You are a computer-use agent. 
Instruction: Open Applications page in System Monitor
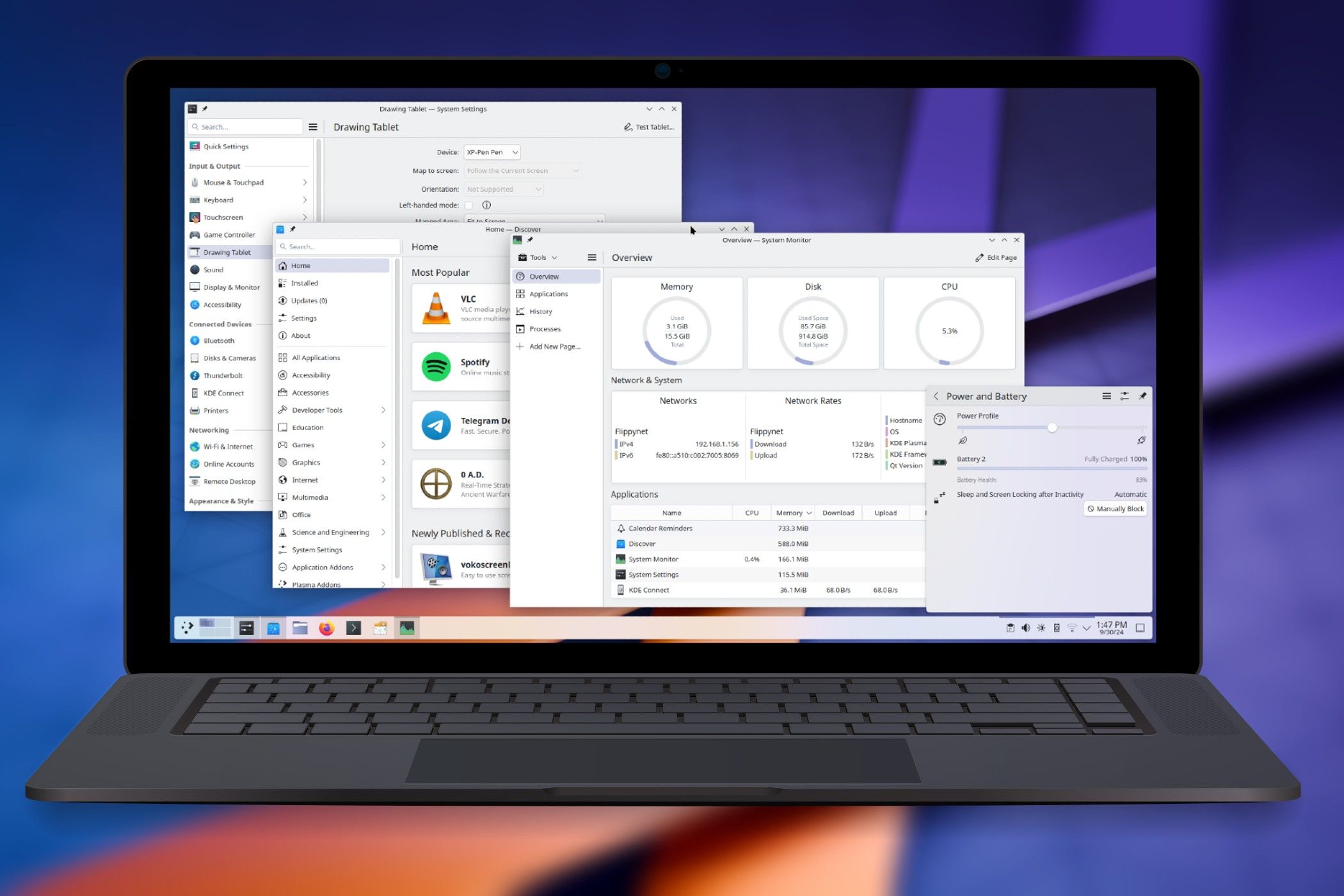[x=557, y=294]
